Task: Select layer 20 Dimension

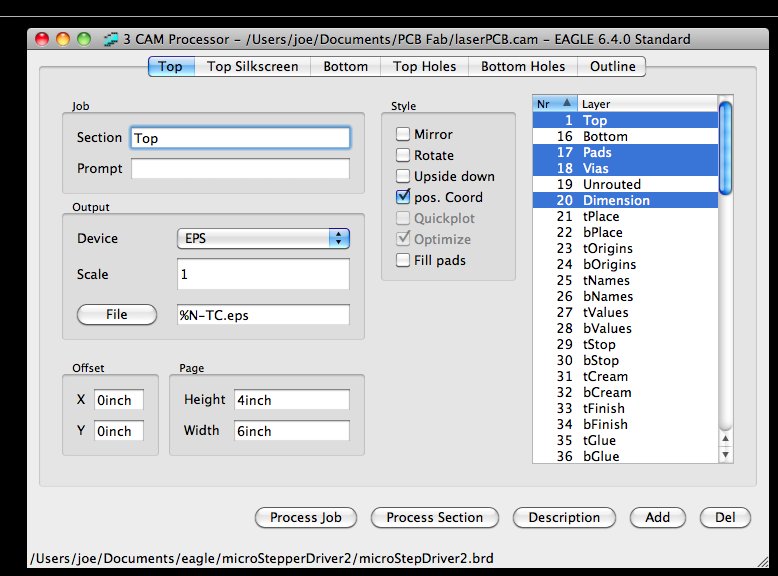Action: 625,200
